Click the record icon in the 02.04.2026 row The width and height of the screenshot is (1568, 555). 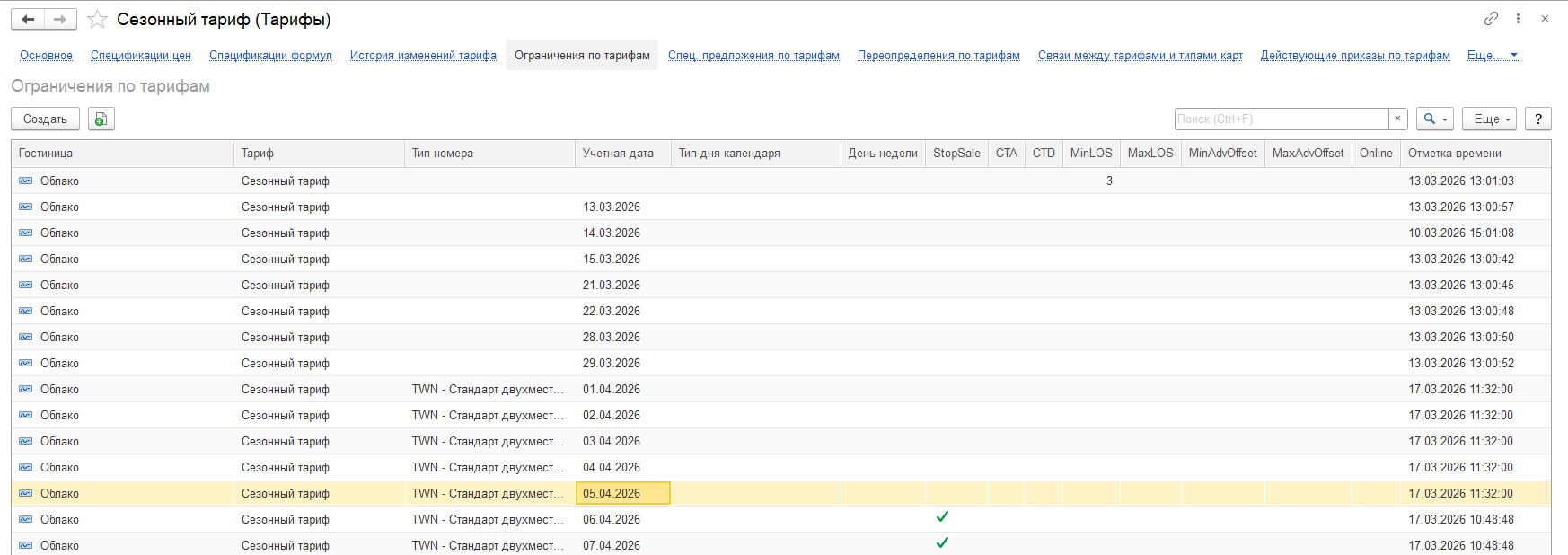(x=26, y=415)
